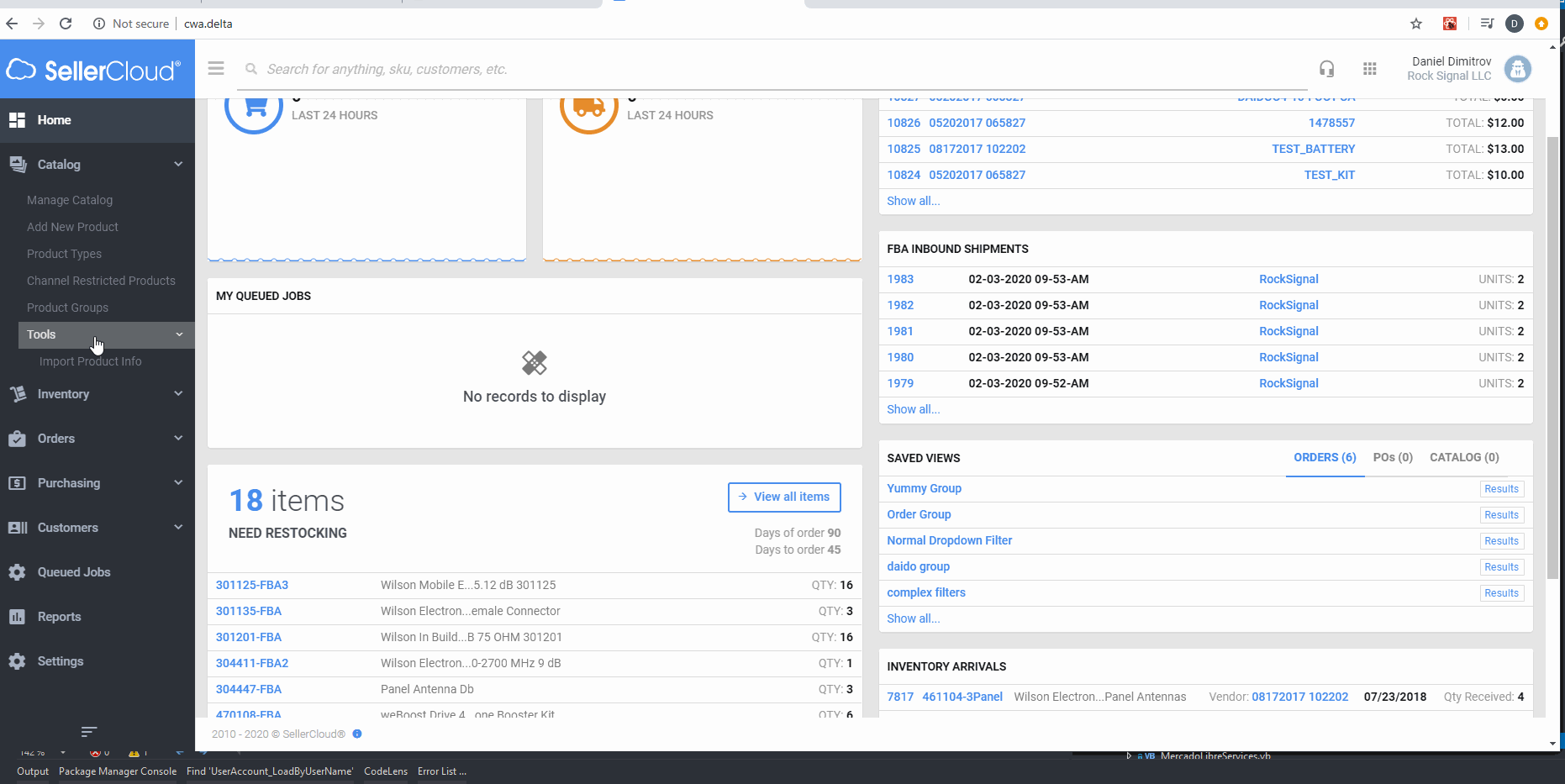Switch to the POs (0) tab
This screenshot has width=1565, height=784.
(1393, 458)
